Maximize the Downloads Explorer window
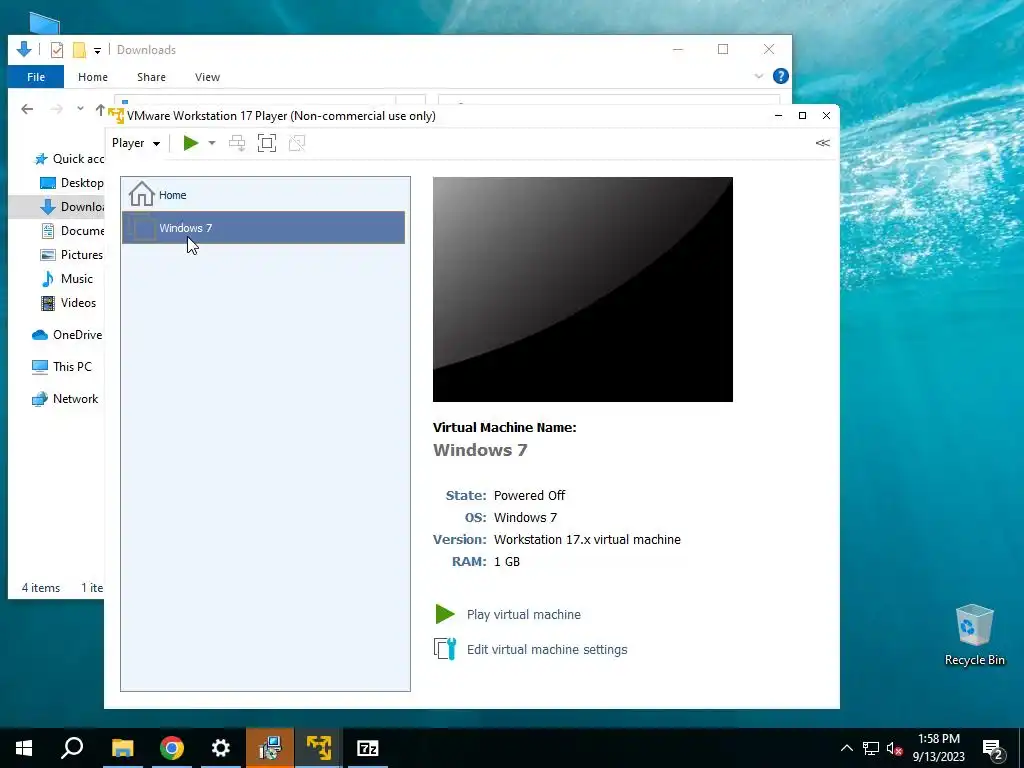 click(723, 50)
